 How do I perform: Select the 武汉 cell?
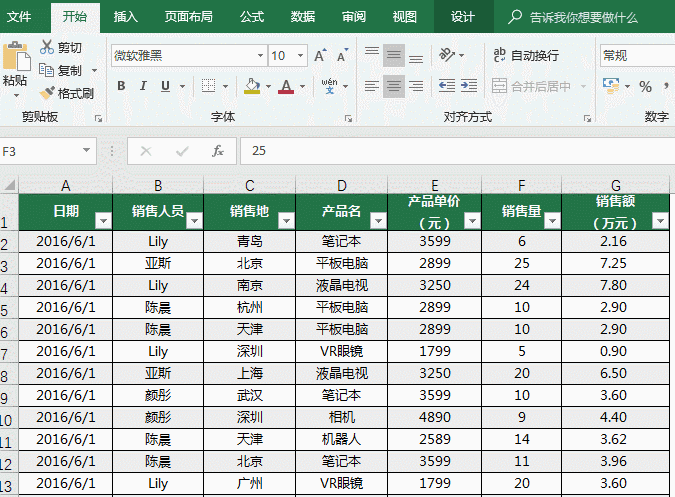click(250, 395)
